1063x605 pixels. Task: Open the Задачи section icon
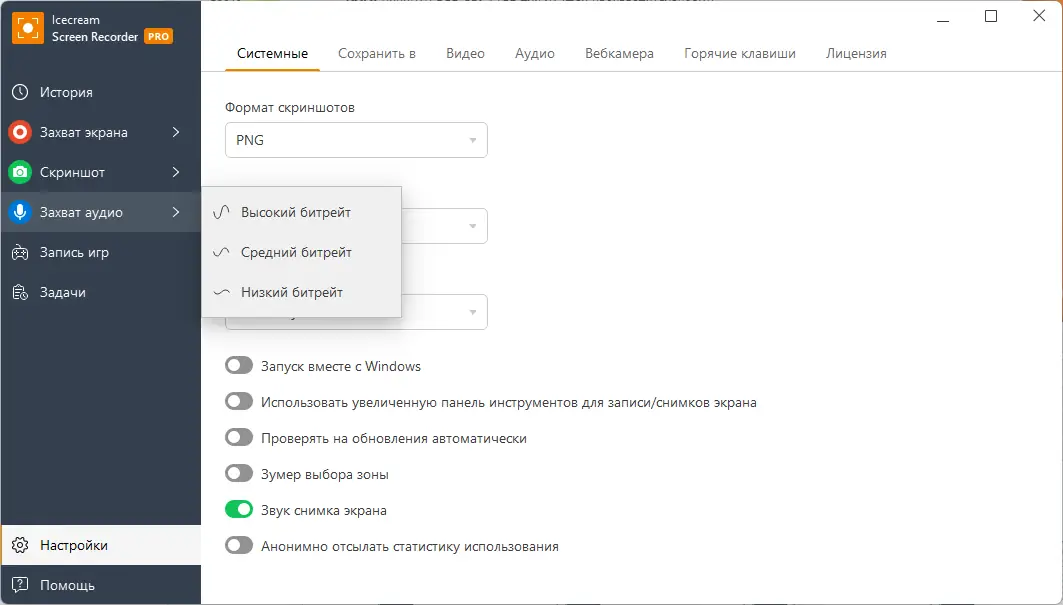point(21,292)
